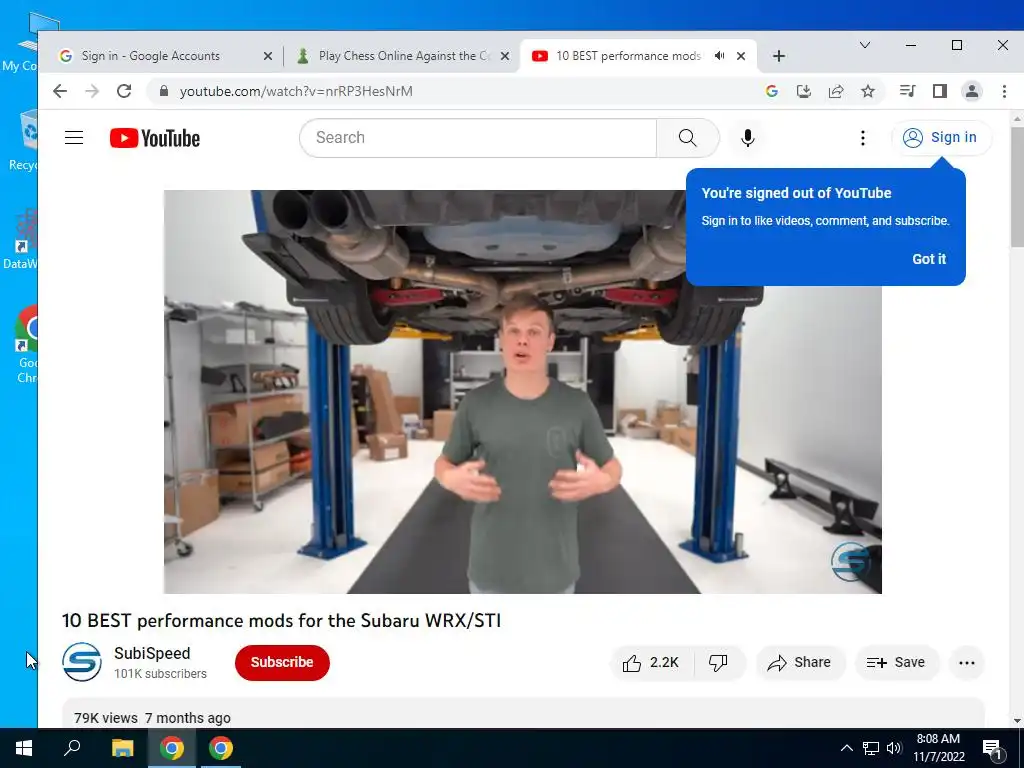This screenshot has height=768, width=1024.
Task: Go back with browser back arrow
Action: point(60,91)
